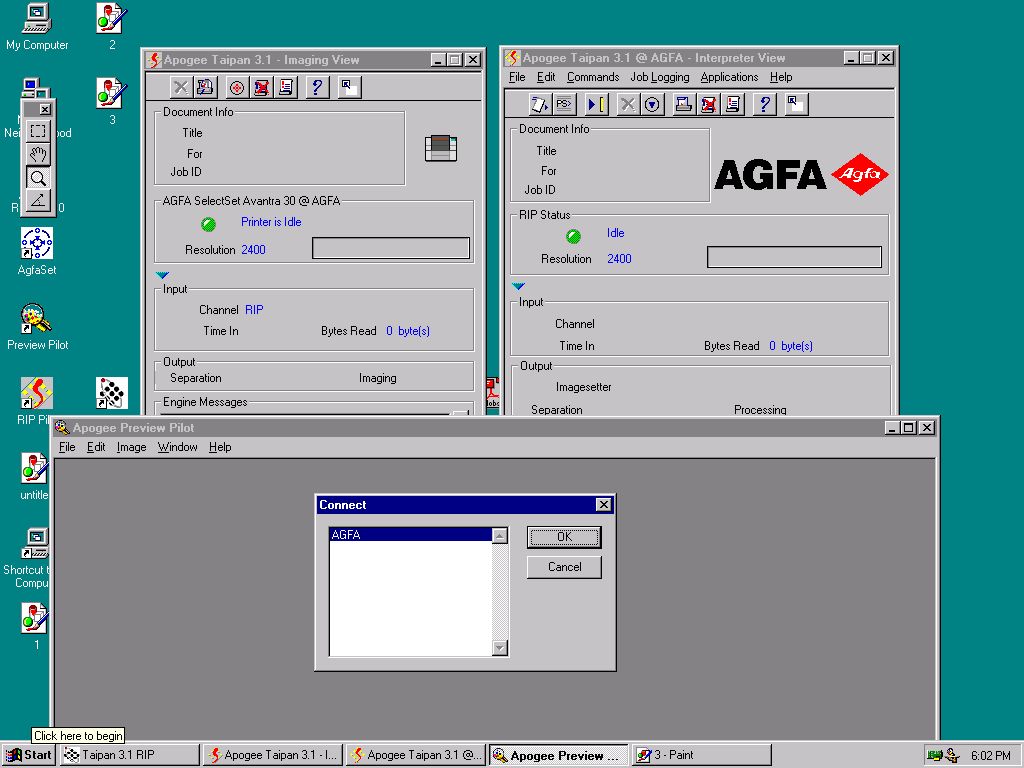Close the floating toolbox palette

point(44,109)
